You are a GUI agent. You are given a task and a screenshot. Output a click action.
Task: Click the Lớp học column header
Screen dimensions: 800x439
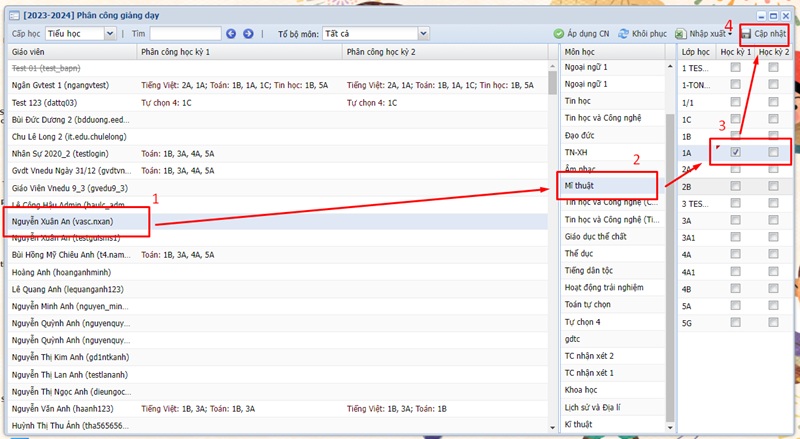click(696, 52)
